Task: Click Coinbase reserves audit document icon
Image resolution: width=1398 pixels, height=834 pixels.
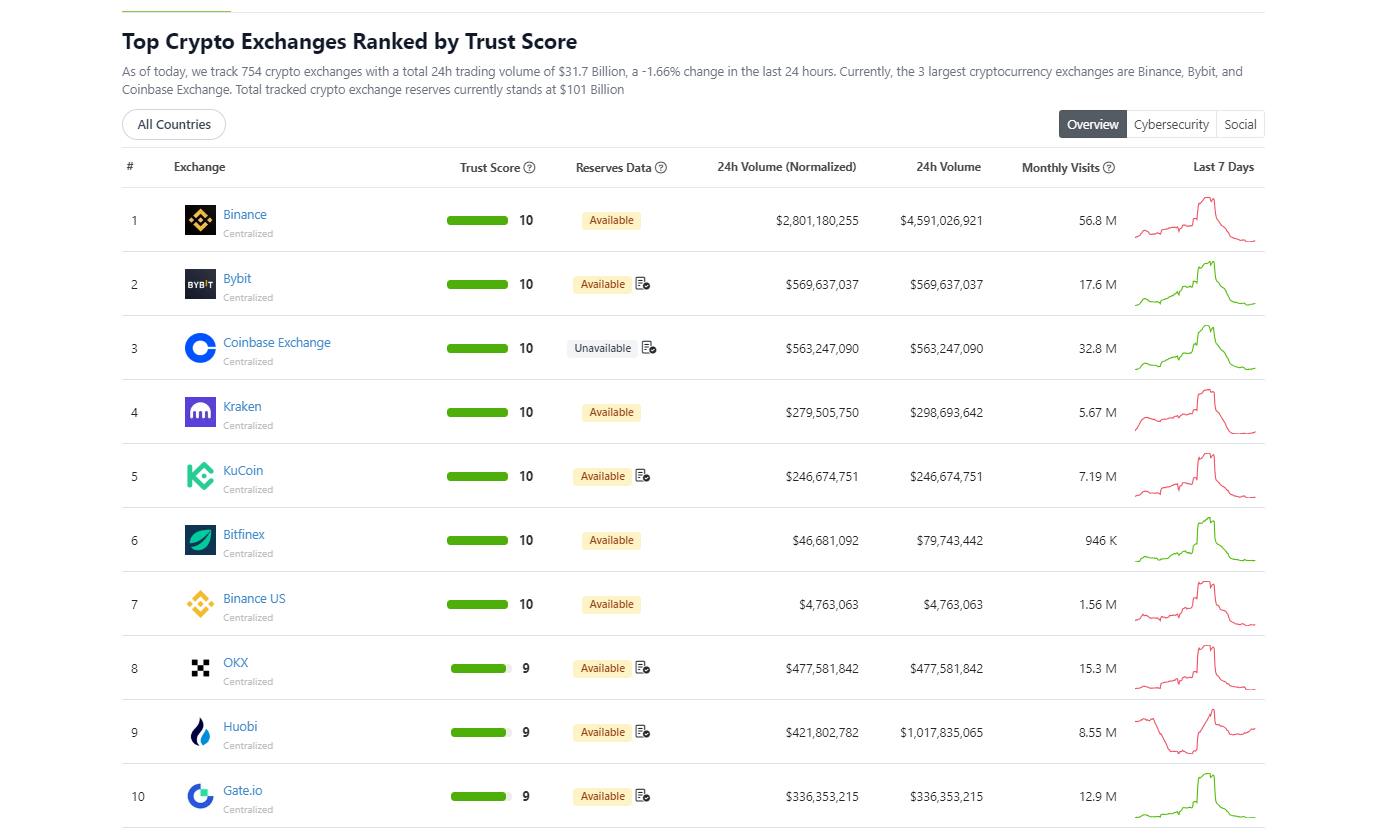Action: [x=649, y=348]
